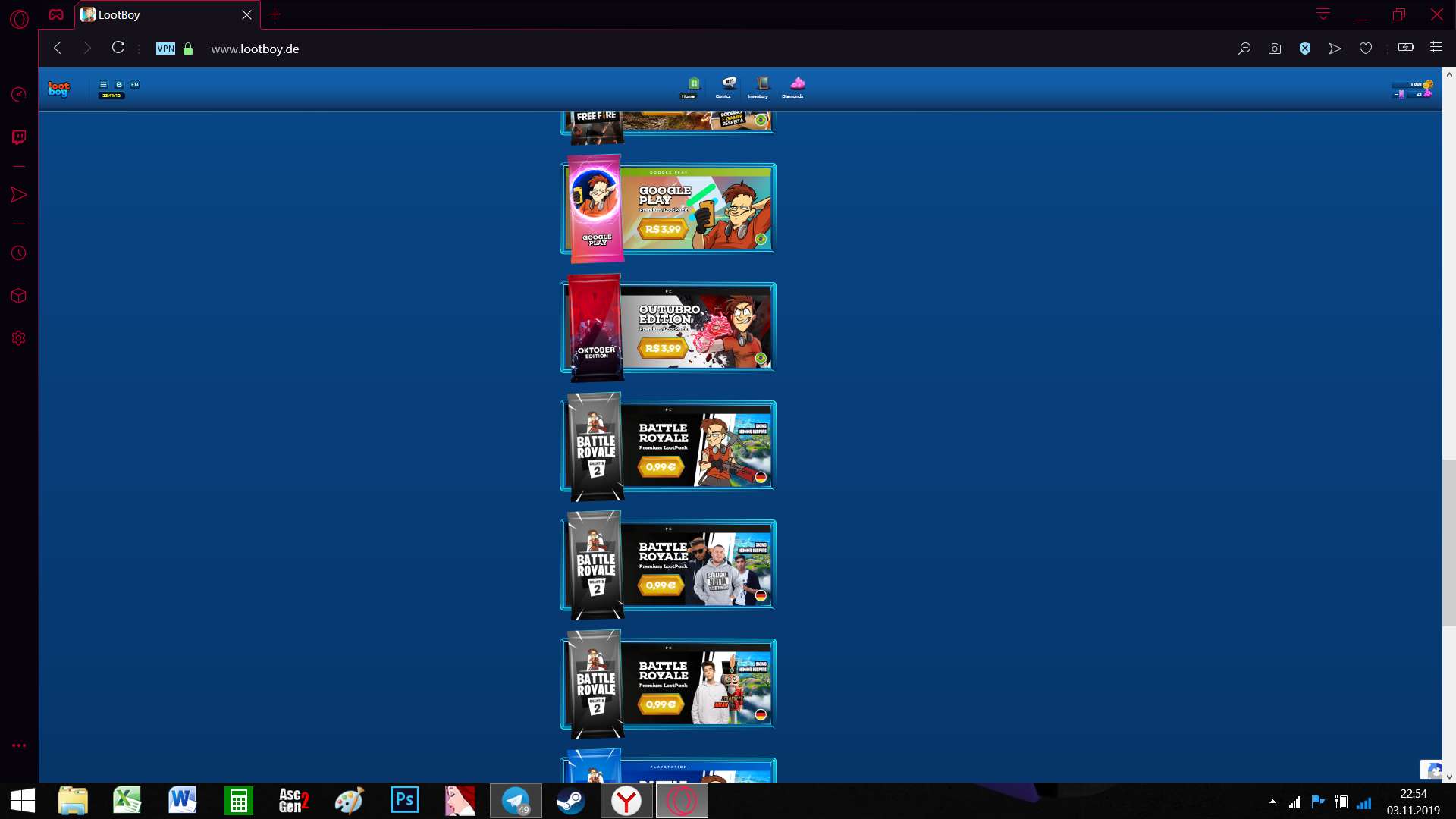Open History clock icon in sidebar

19,253
